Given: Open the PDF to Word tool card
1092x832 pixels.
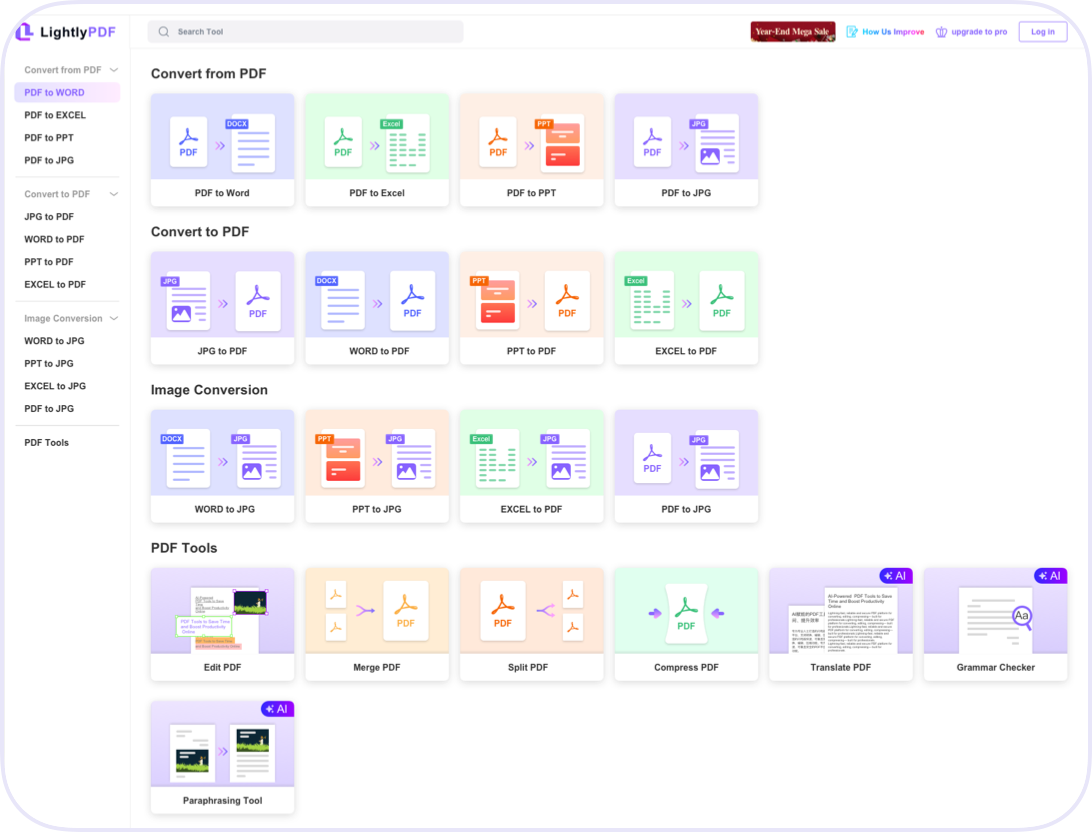Looking at the screenshot, I should [x=222, y=150].
